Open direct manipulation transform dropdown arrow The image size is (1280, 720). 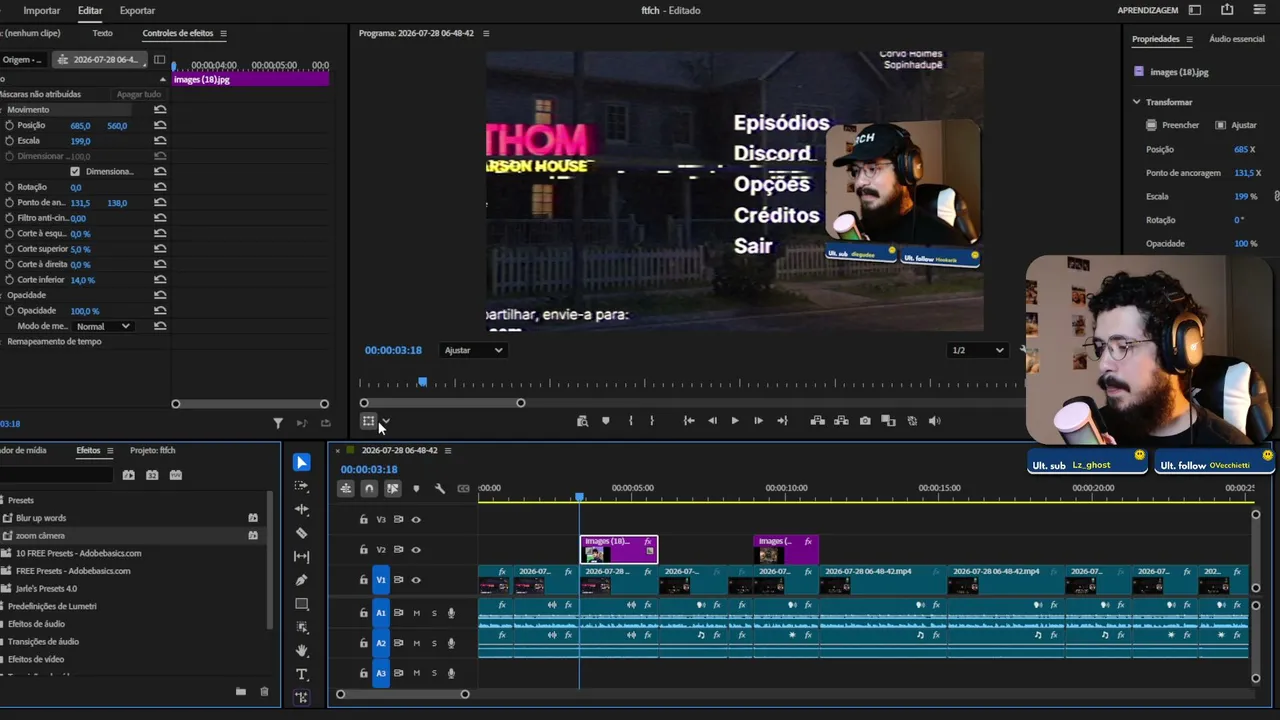[x=386, y=422]
